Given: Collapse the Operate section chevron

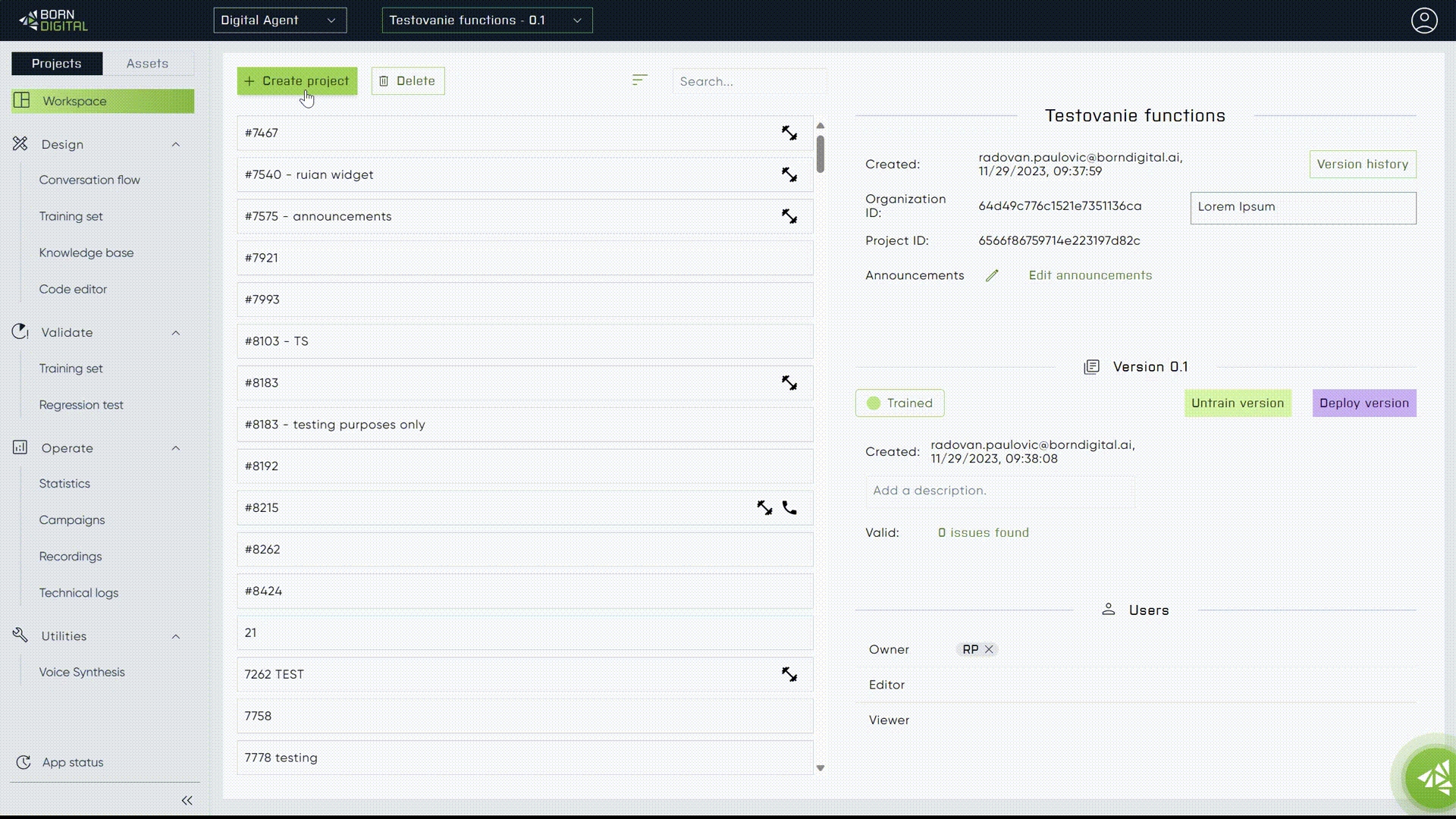Looking at the screenshot, I should [176, 448].
